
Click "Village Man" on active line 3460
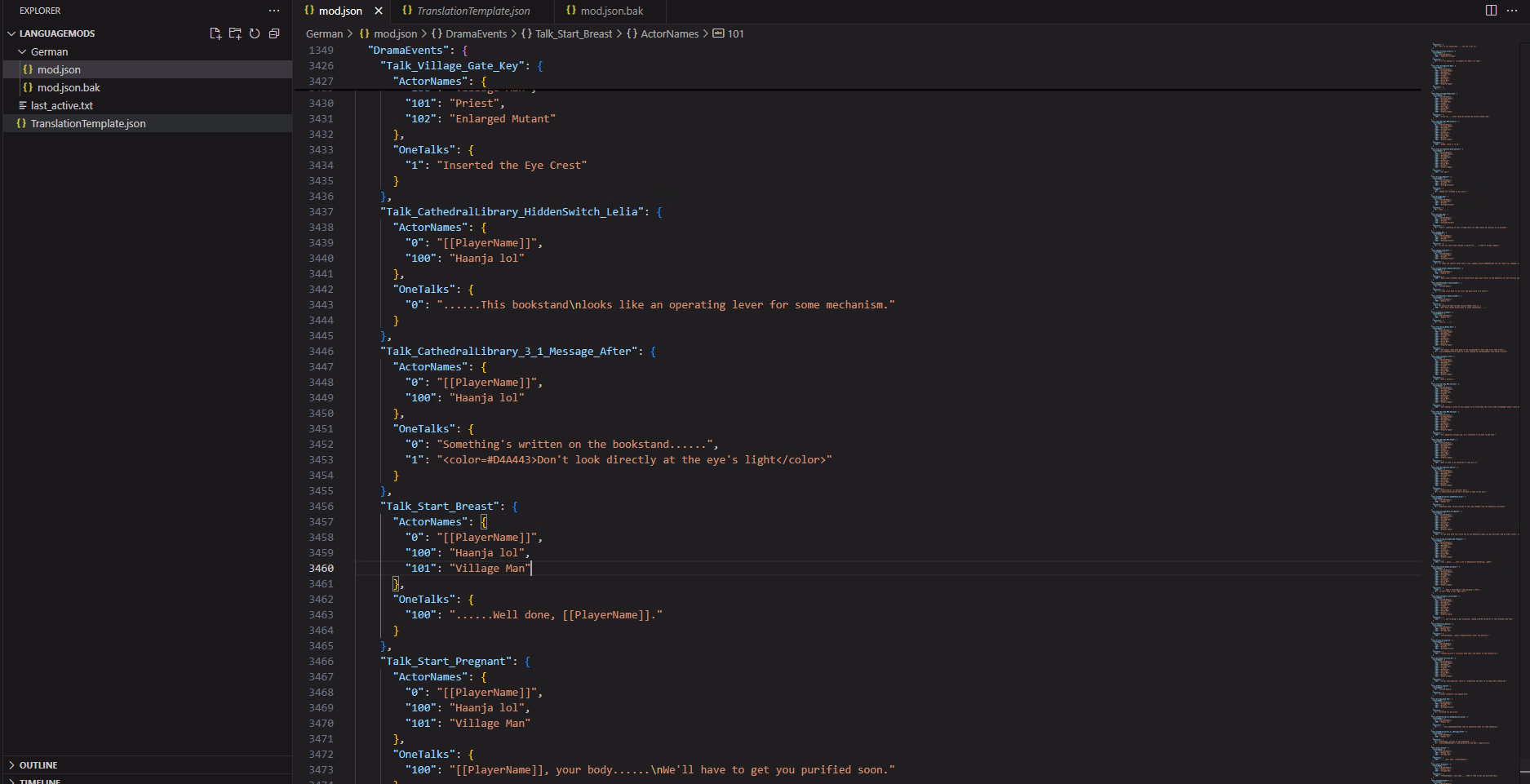click(490, 568)
